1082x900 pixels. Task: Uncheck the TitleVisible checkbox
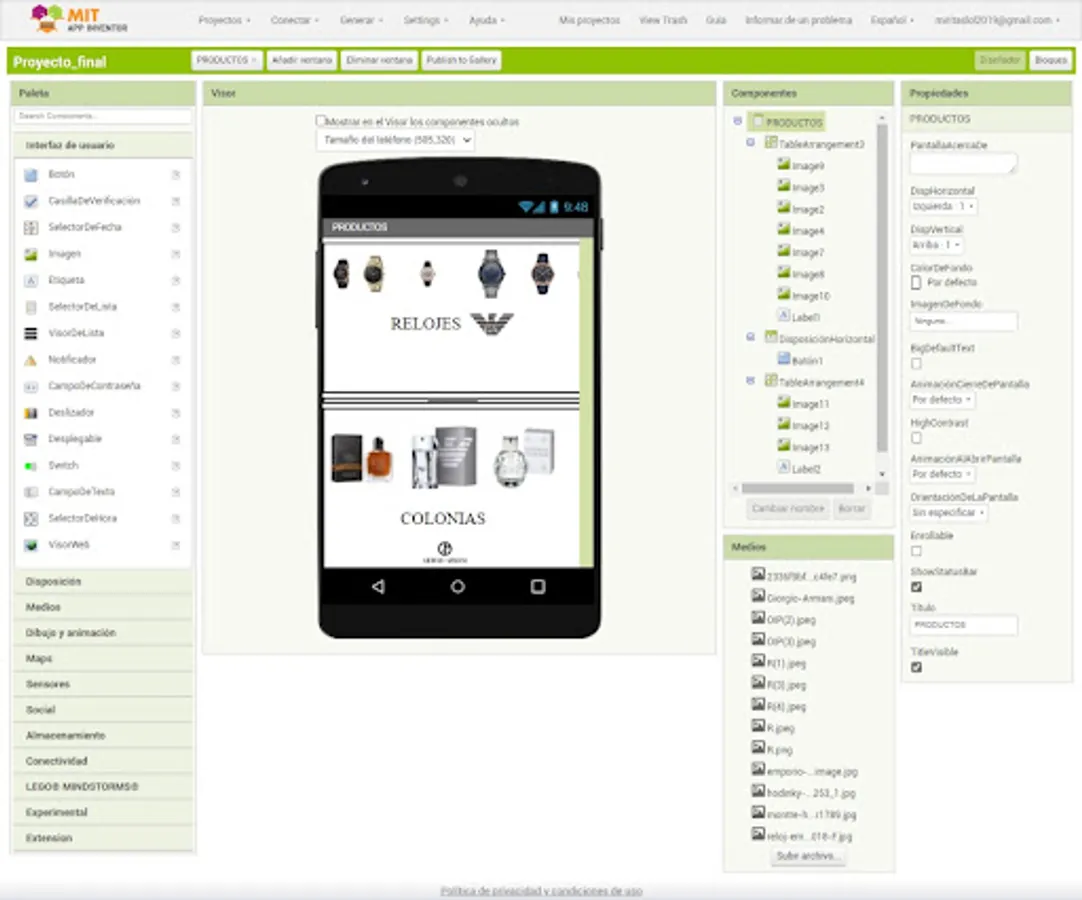point(916,667)
